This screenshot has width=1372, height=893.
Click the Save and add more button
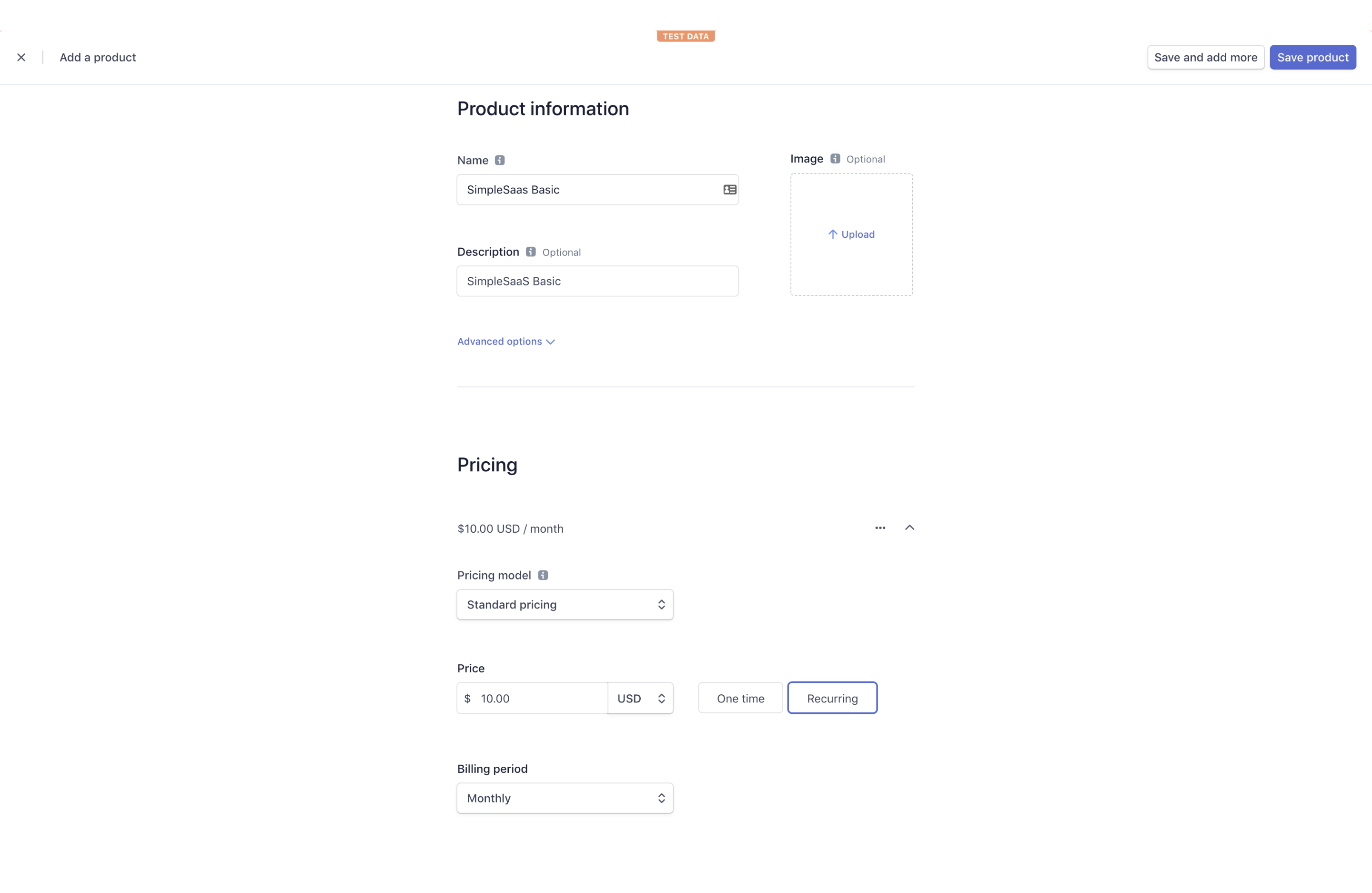(1205, 57)
